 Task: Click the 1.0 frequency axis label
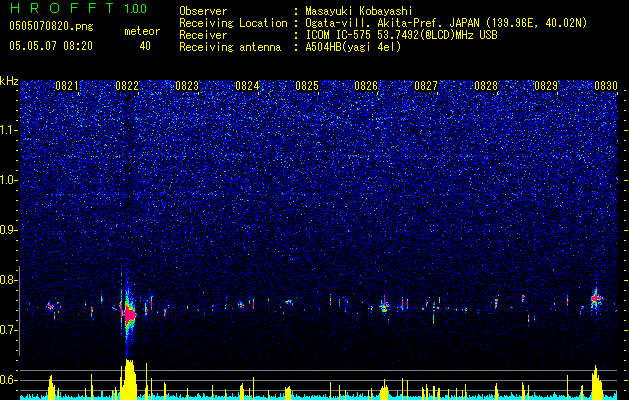8,181
